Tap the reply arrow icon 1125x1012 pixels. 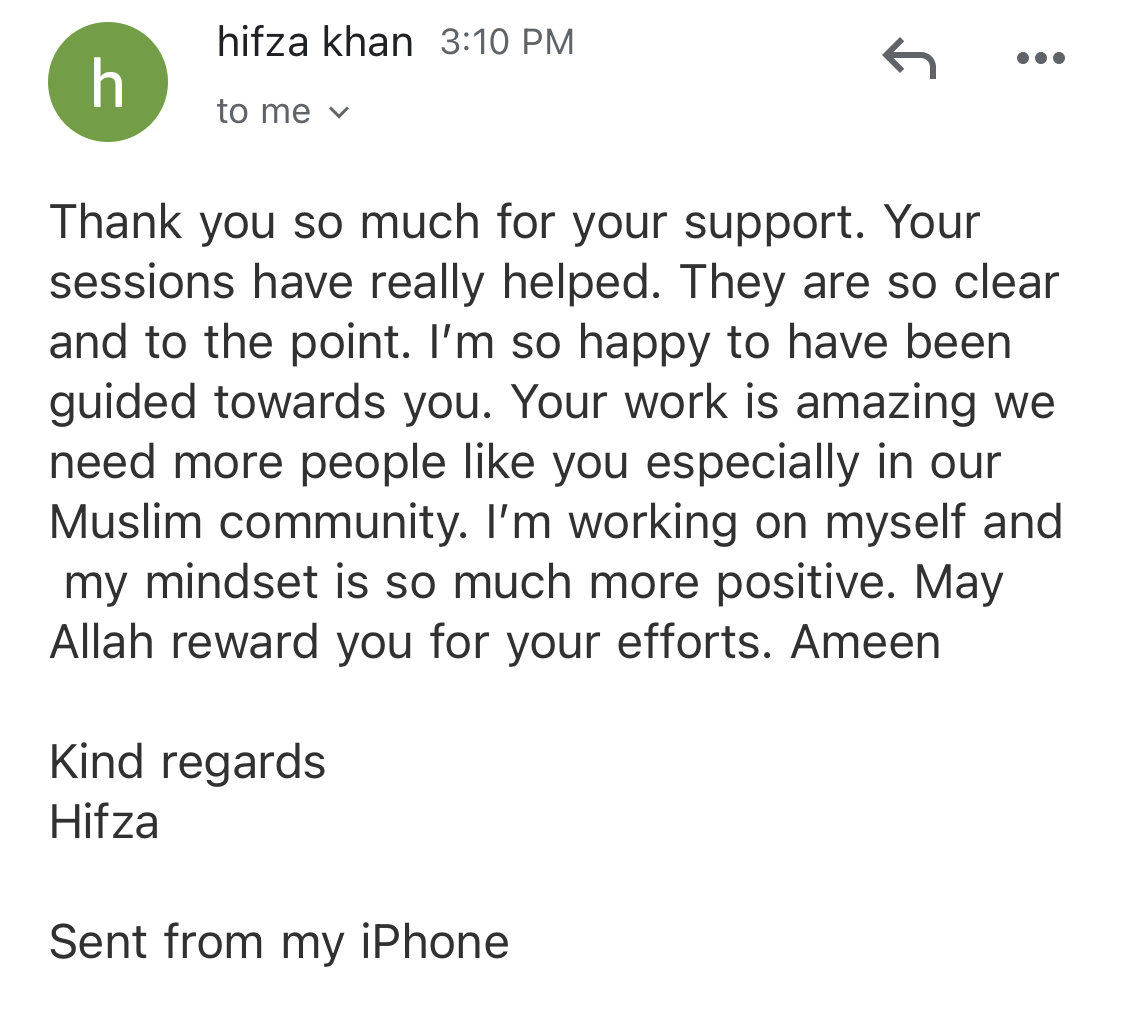[909, 58]
